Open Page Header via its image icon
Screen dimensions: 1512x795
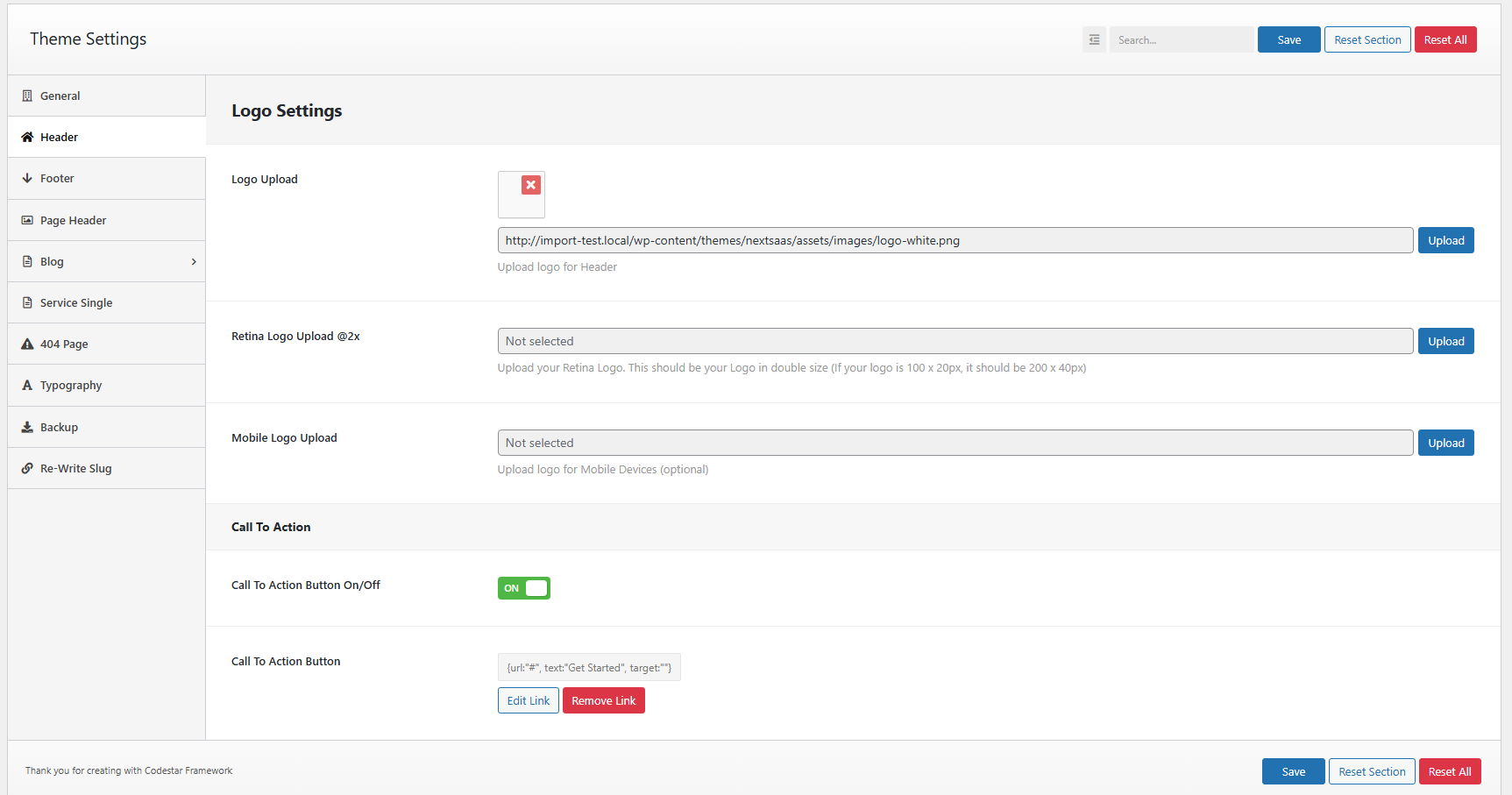coord(27,220)
